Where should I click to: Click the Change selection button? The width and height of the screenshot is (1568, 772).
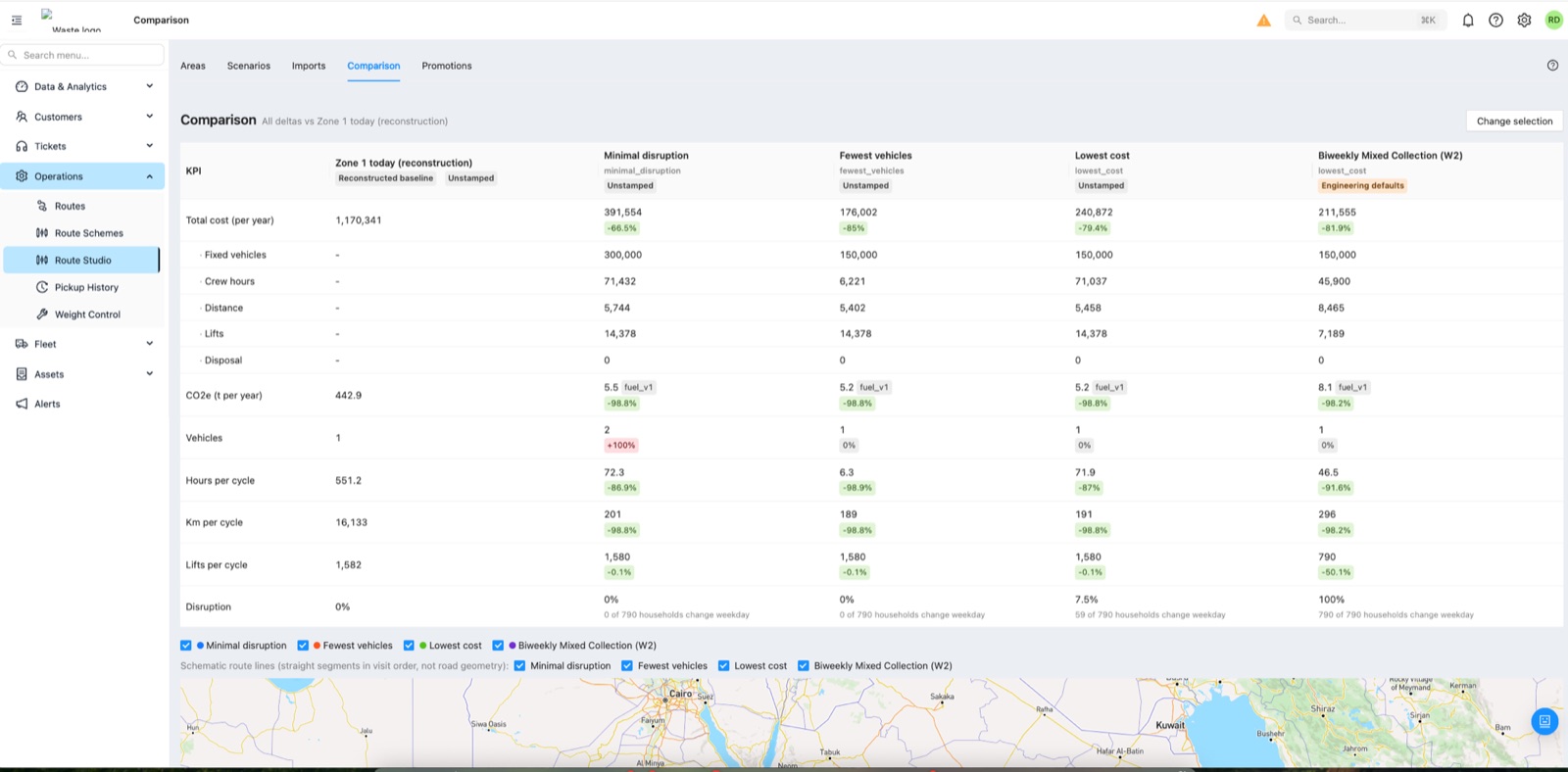pyautogui.click(x=1514, y=121)
